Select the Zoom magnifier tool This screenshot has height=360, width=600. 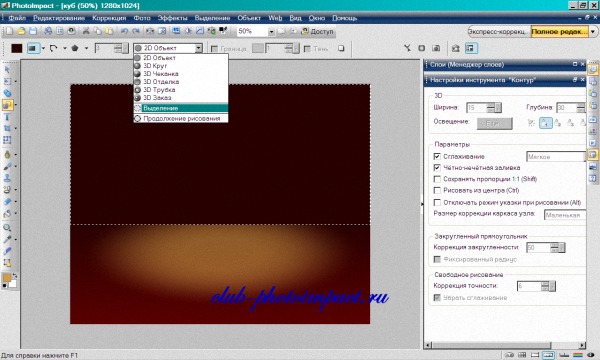tap(7, 228)
